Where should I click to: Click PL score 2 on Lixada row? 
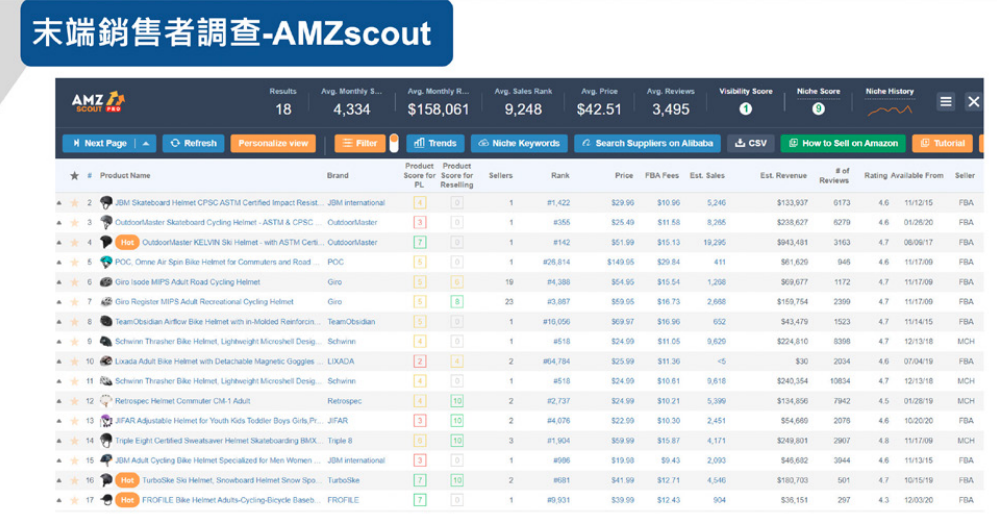pyautogui.click(x=420, y=361)
